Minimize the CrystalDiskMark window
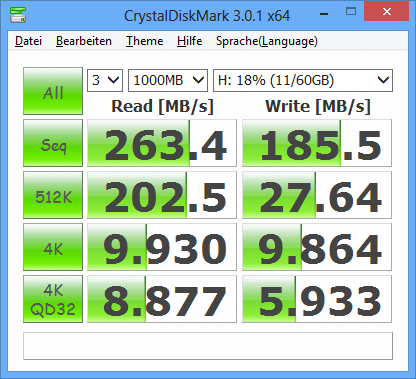This screenshot has width=416, height=379. (324, 13)
